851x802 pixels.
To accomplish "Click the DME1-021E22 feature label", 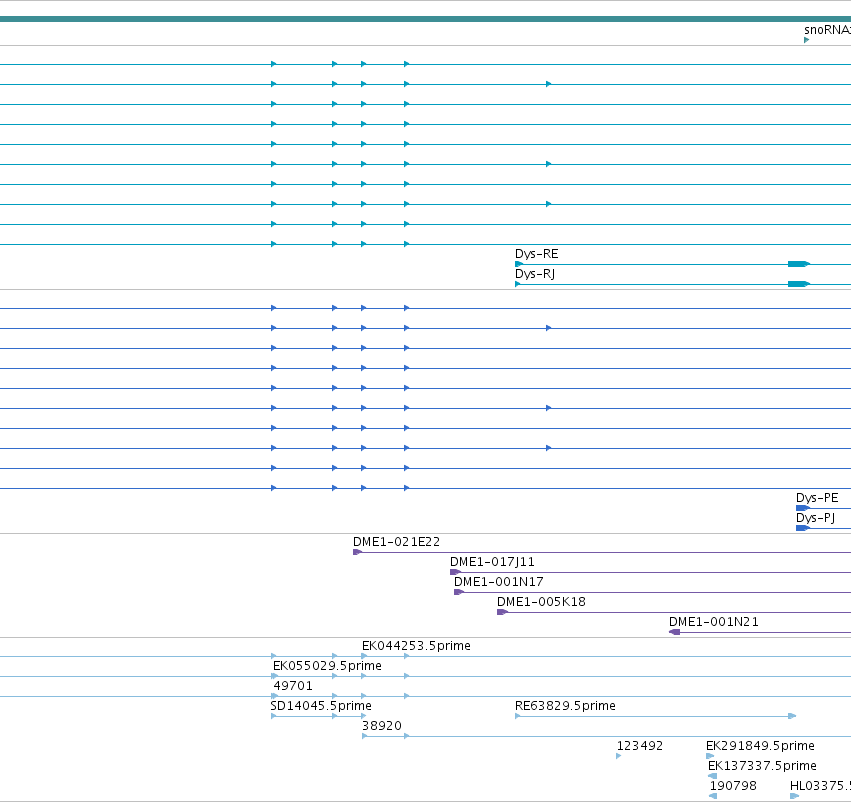I will (396, 542).
